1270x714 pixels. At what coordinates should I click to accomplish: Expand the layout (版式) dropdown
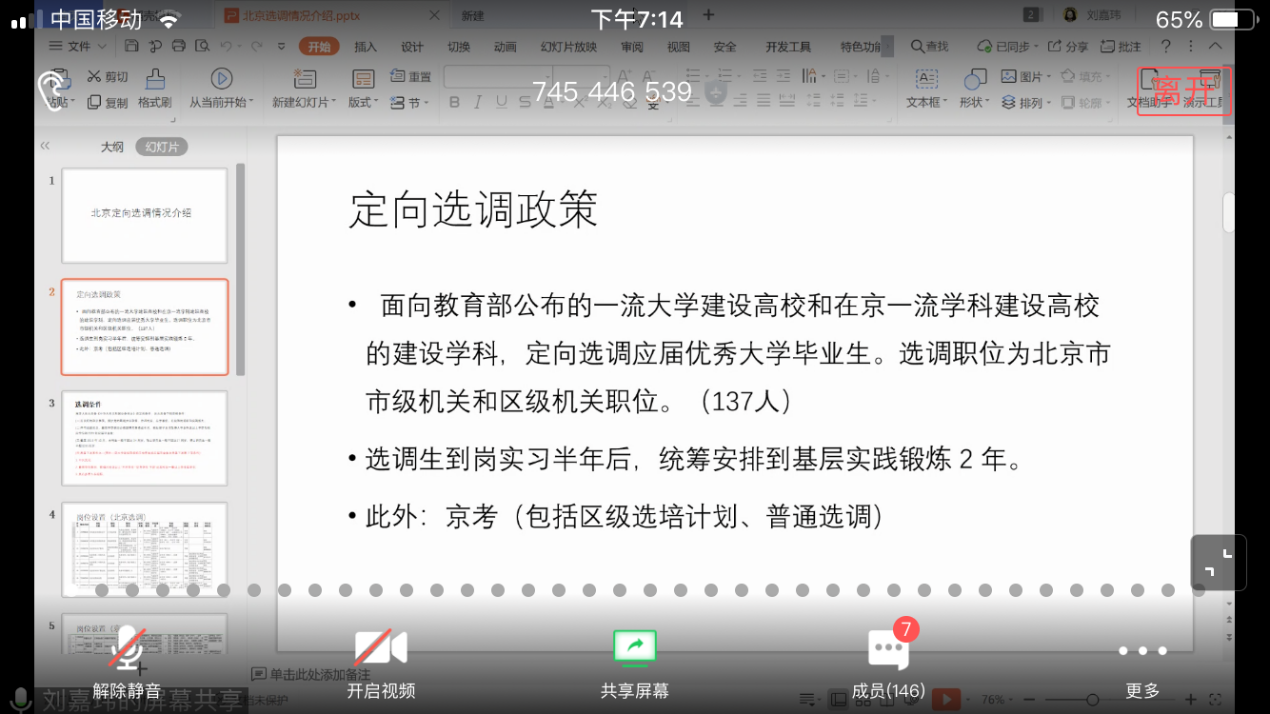364,102
